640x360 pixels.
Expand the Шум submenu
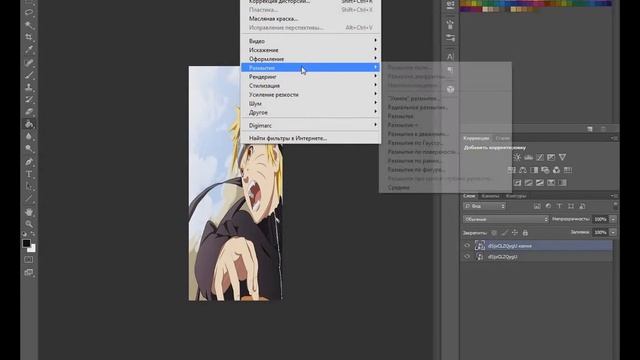coord(311,103)
